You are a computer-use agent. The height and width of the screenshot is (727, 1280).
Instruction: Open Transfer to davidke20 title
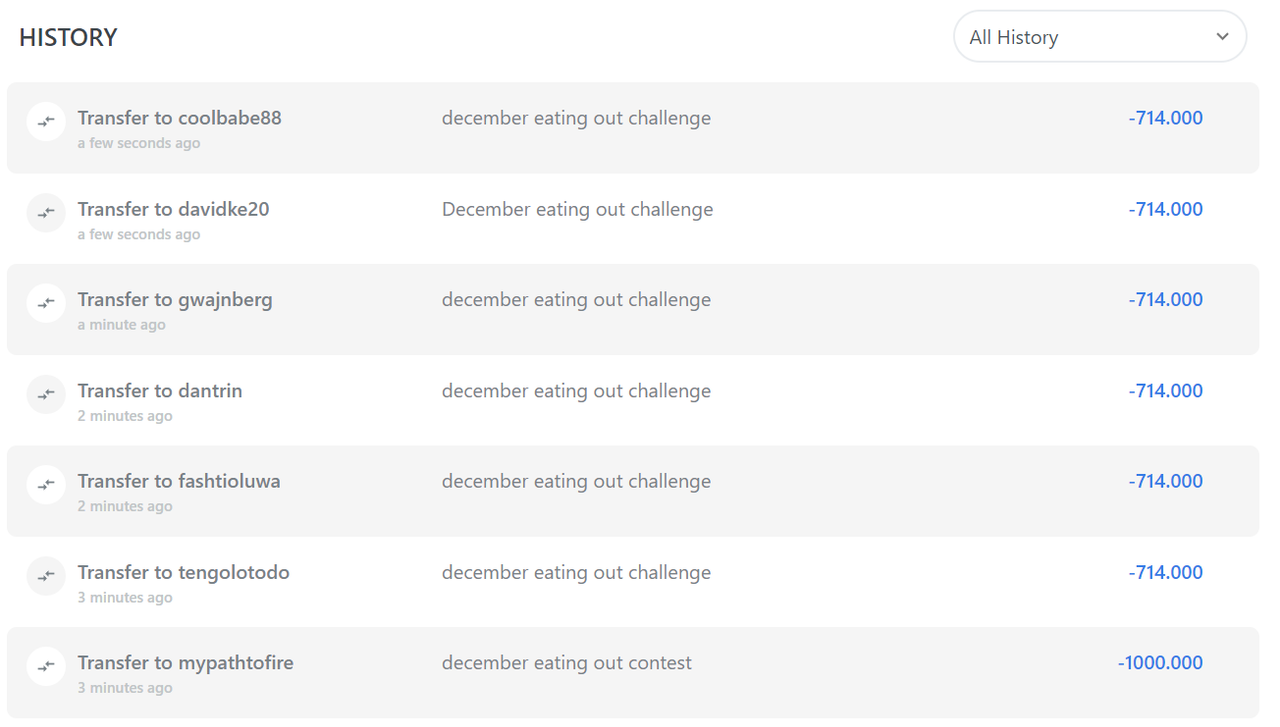point(174,209)
